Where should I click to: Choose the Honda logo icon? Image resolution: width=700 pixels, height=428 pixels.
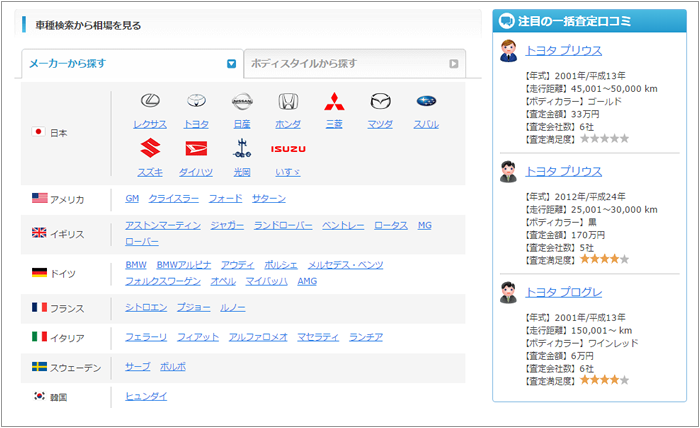pyautogui.click(x=288, y=102)
